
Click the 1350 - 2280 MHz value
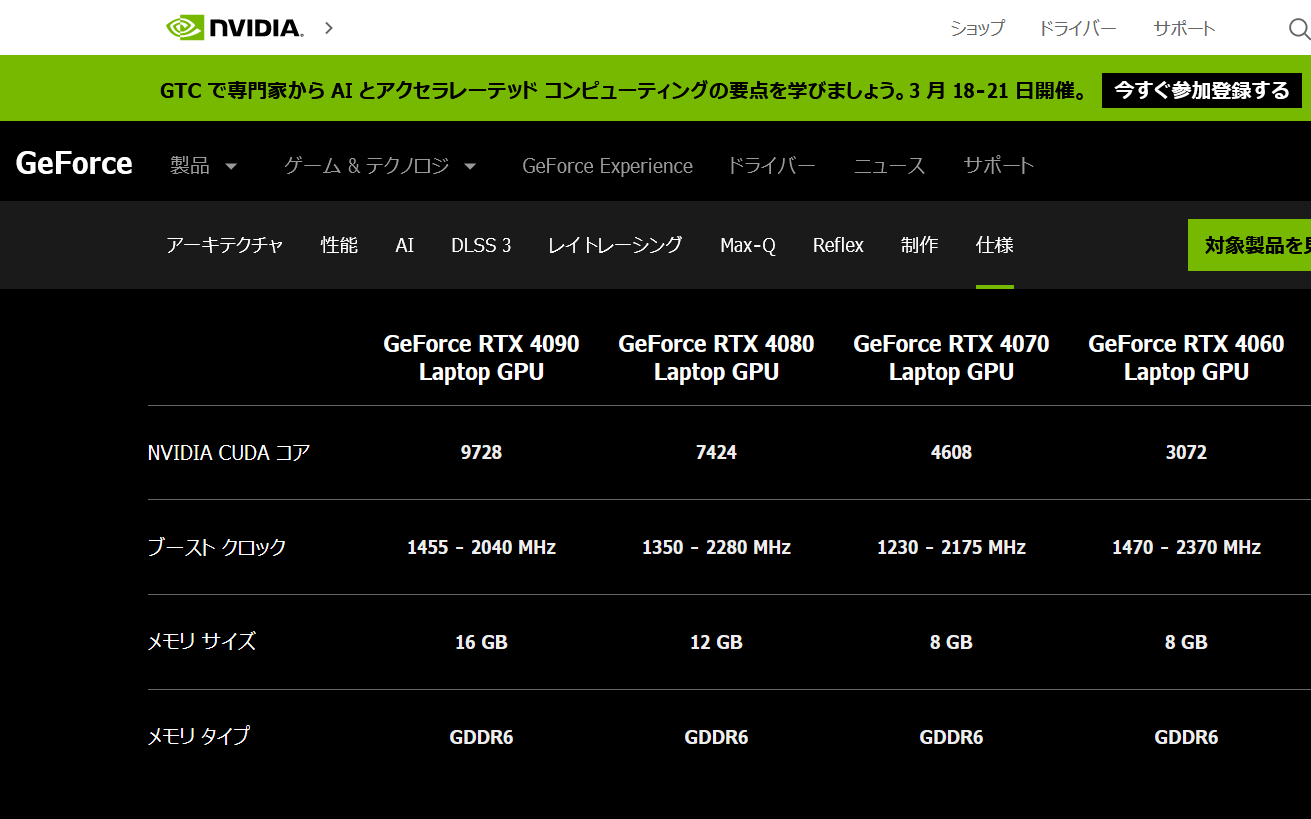tap(716, 548)
